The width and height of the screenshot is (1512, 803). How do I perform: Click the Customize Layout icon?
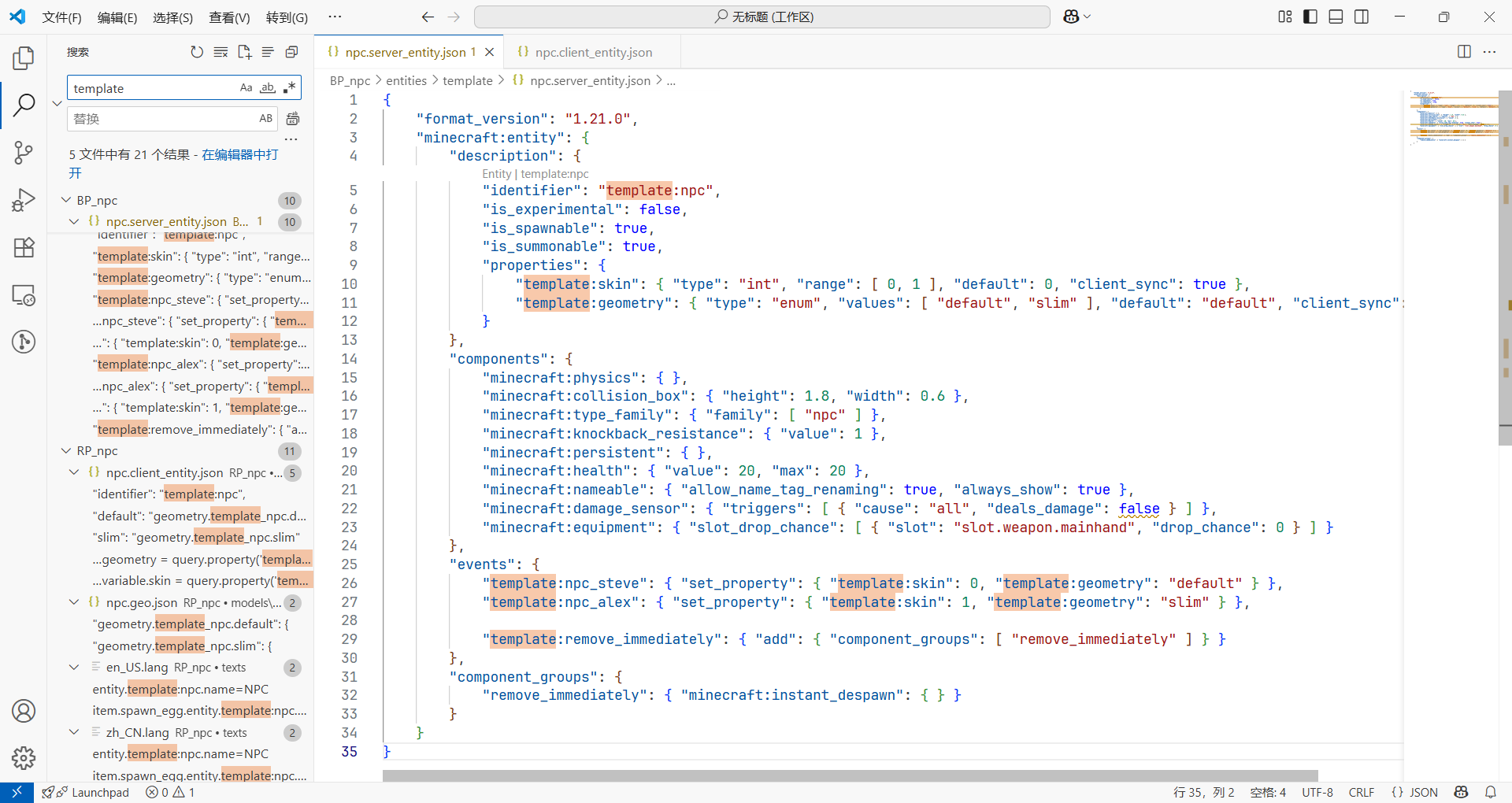[1285, 17]
